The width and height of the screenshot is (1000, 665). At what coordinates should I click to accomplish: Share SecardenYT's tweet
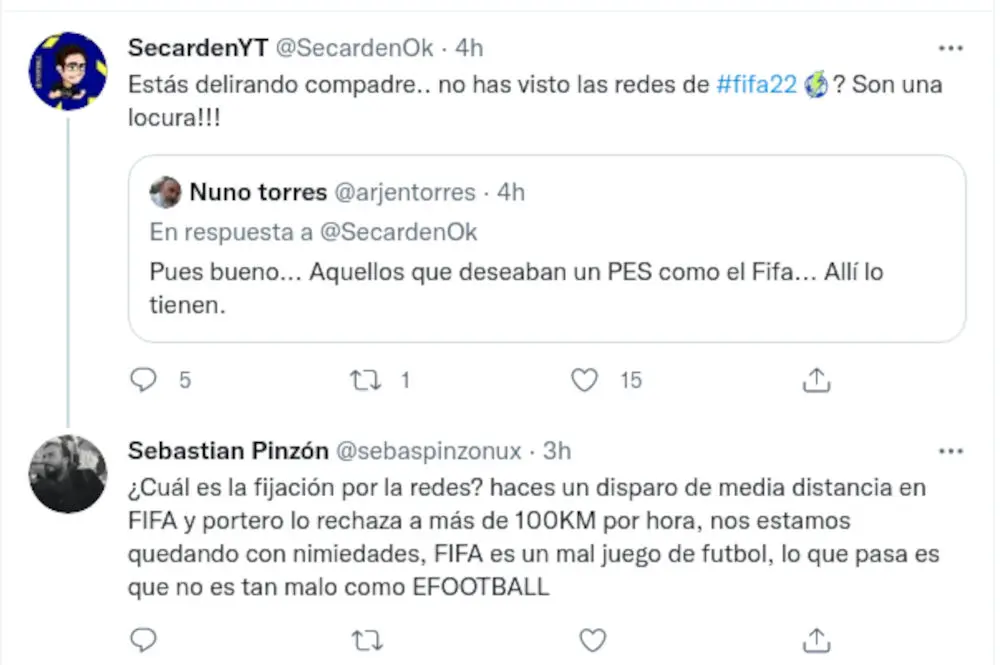[x=816, y=380]
